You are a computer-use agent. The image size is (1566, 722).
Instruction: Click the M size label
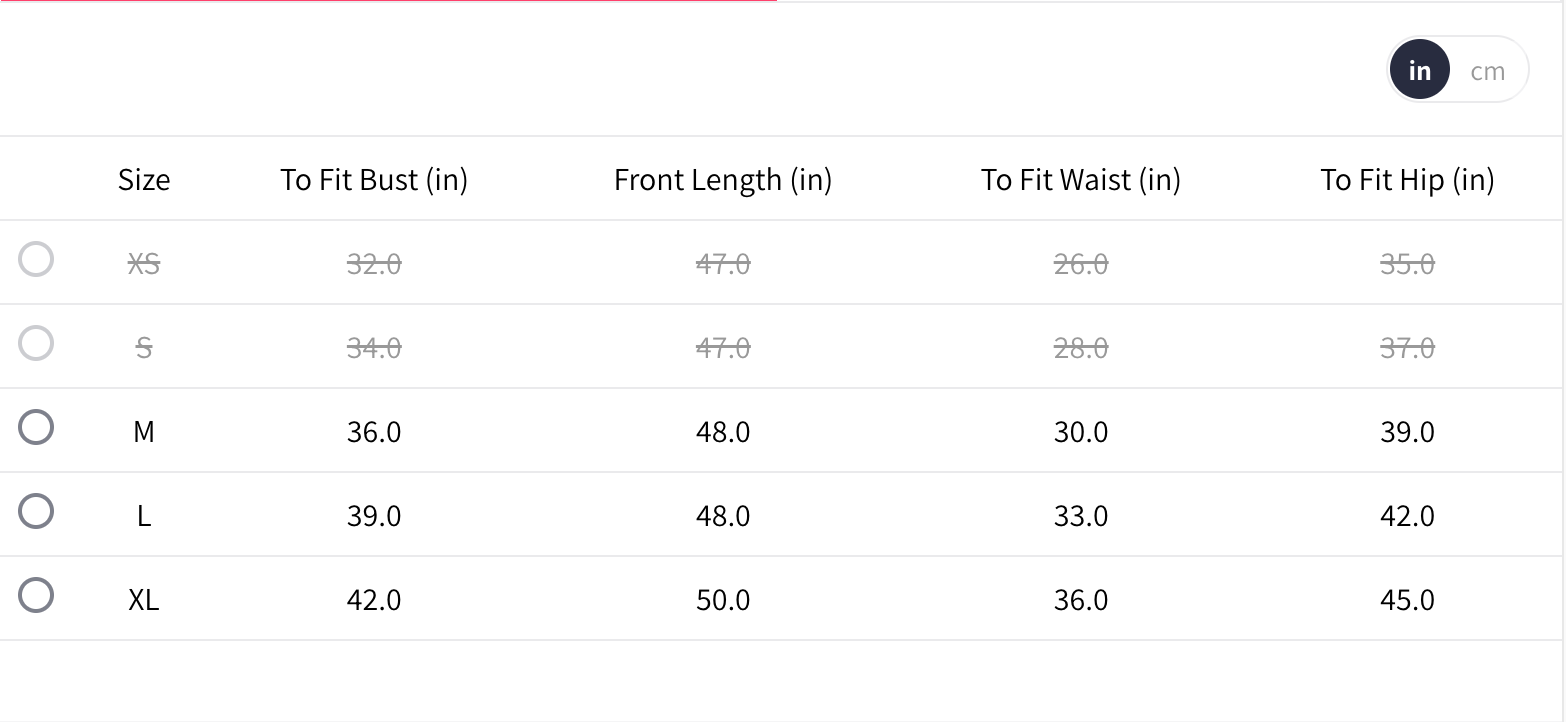[x=144, y=432]
